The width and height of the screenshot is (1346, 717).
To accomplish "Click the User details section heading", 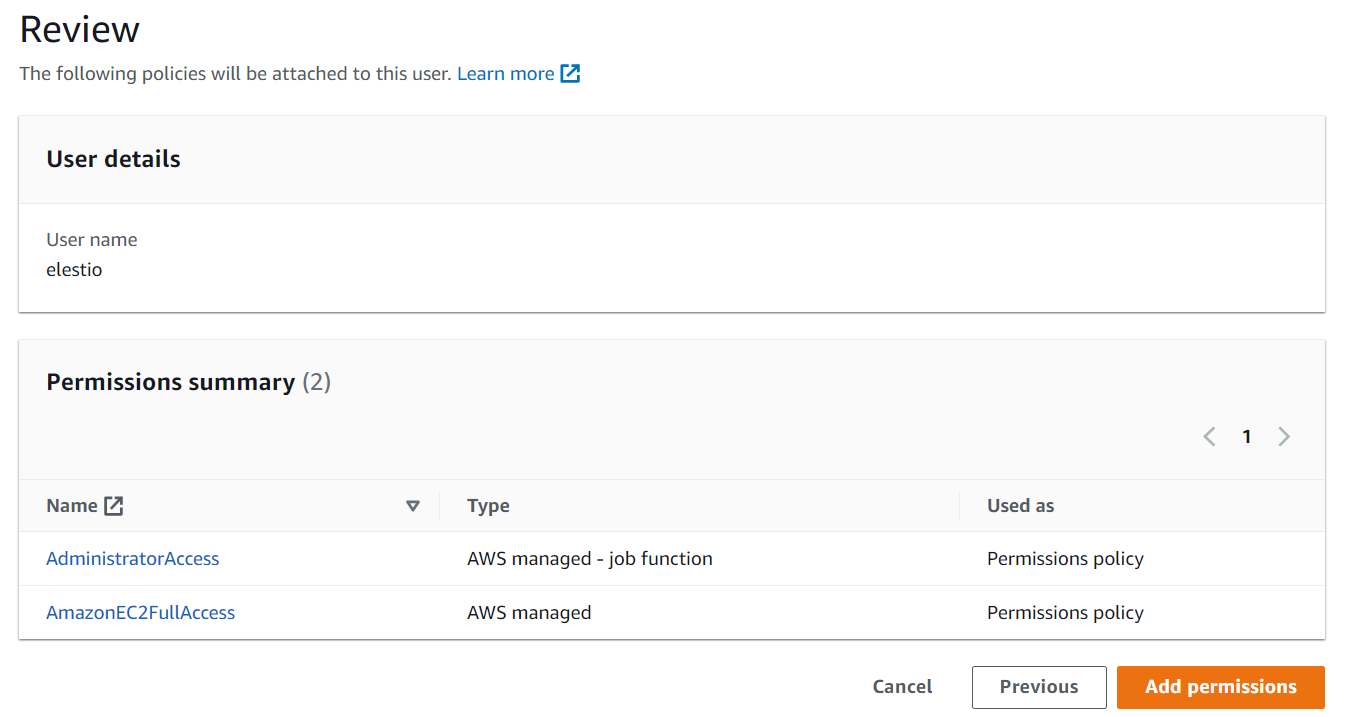I will [x=114, y=159].
